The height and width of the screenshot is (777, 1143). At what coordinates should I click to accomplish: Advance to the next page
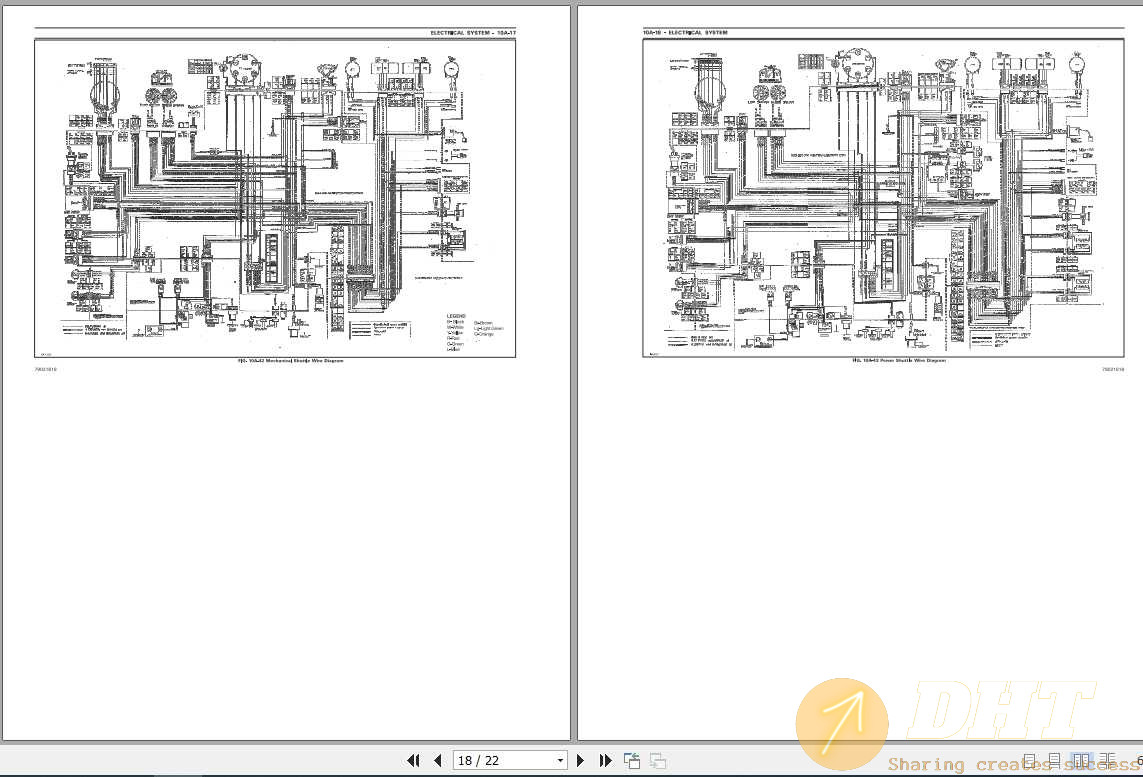(x=581, y=760)
